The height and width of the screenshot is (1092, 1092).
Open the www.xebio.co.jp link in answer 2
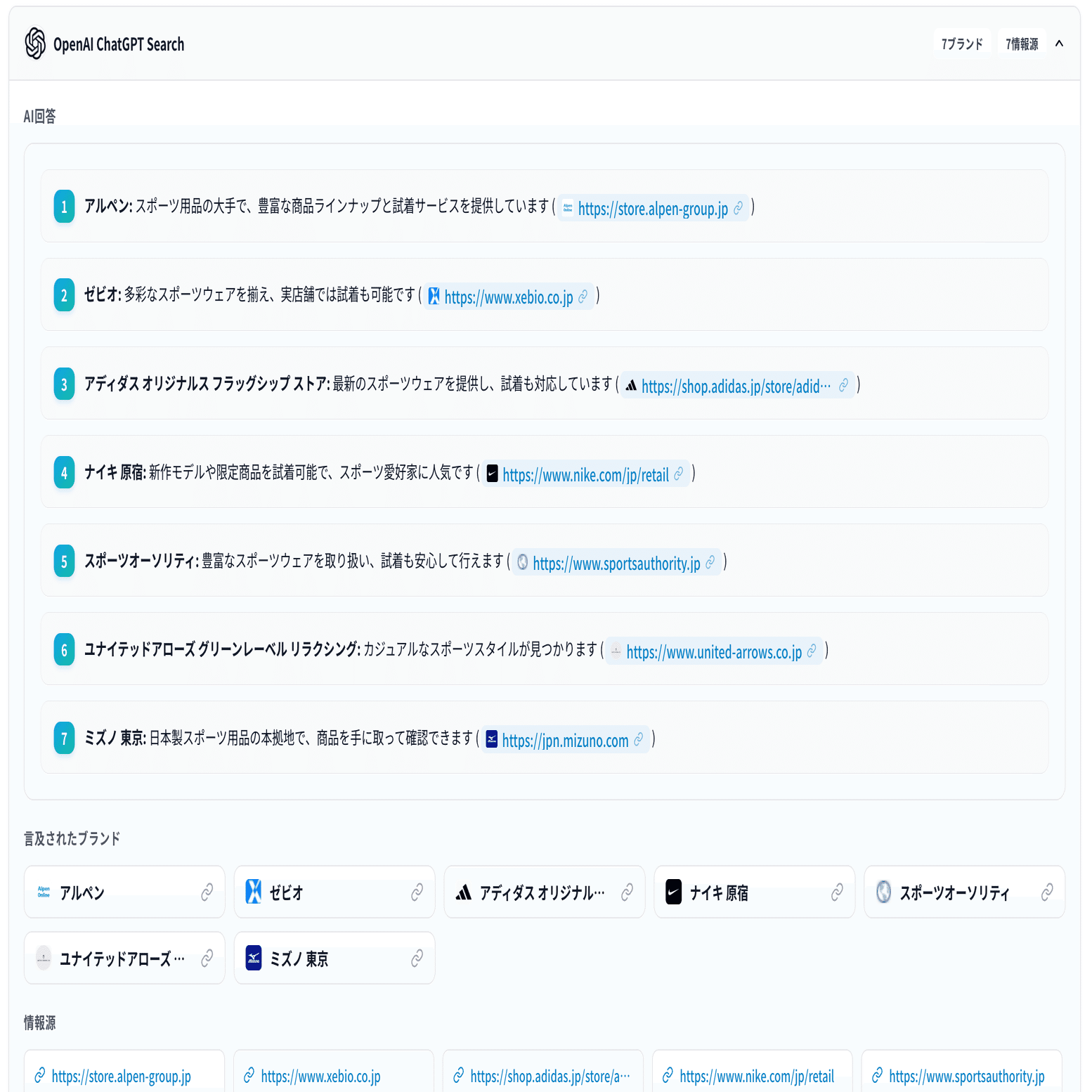pos(509,297)
